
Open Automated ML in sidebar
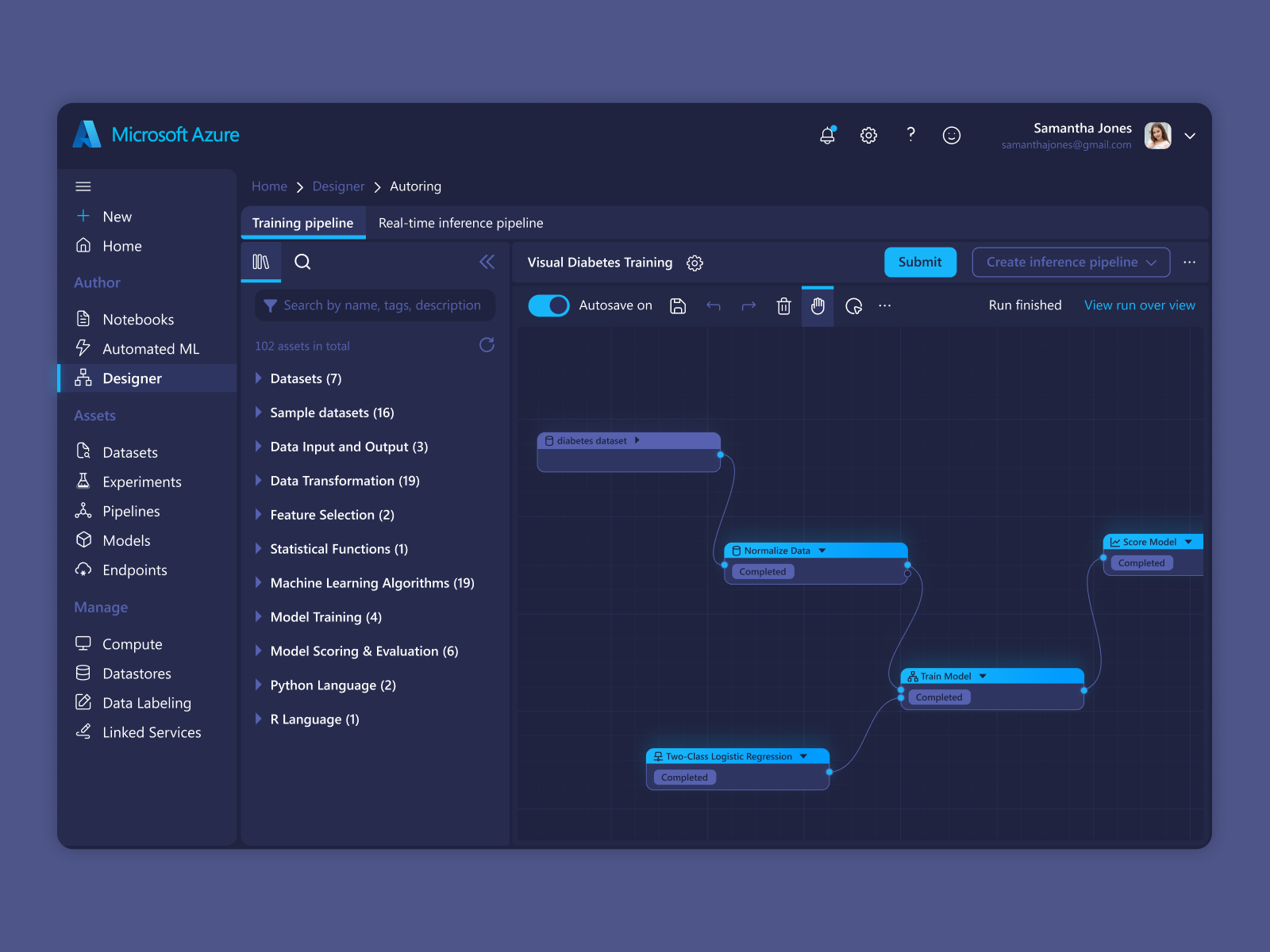point(150,349)
